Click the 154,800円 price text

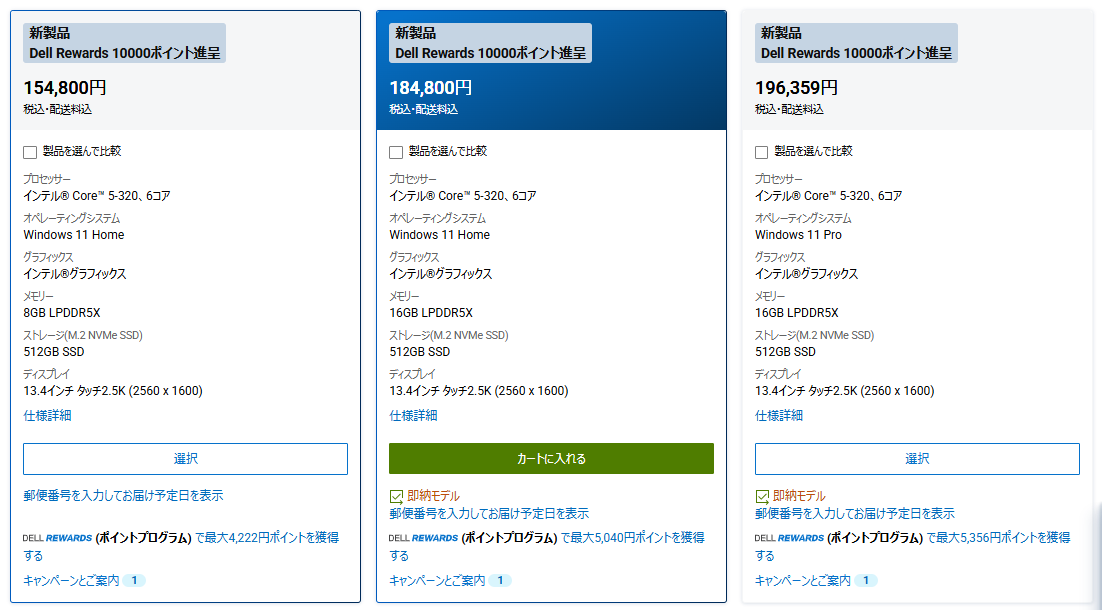pyautogui.click(x=65, y=88)
